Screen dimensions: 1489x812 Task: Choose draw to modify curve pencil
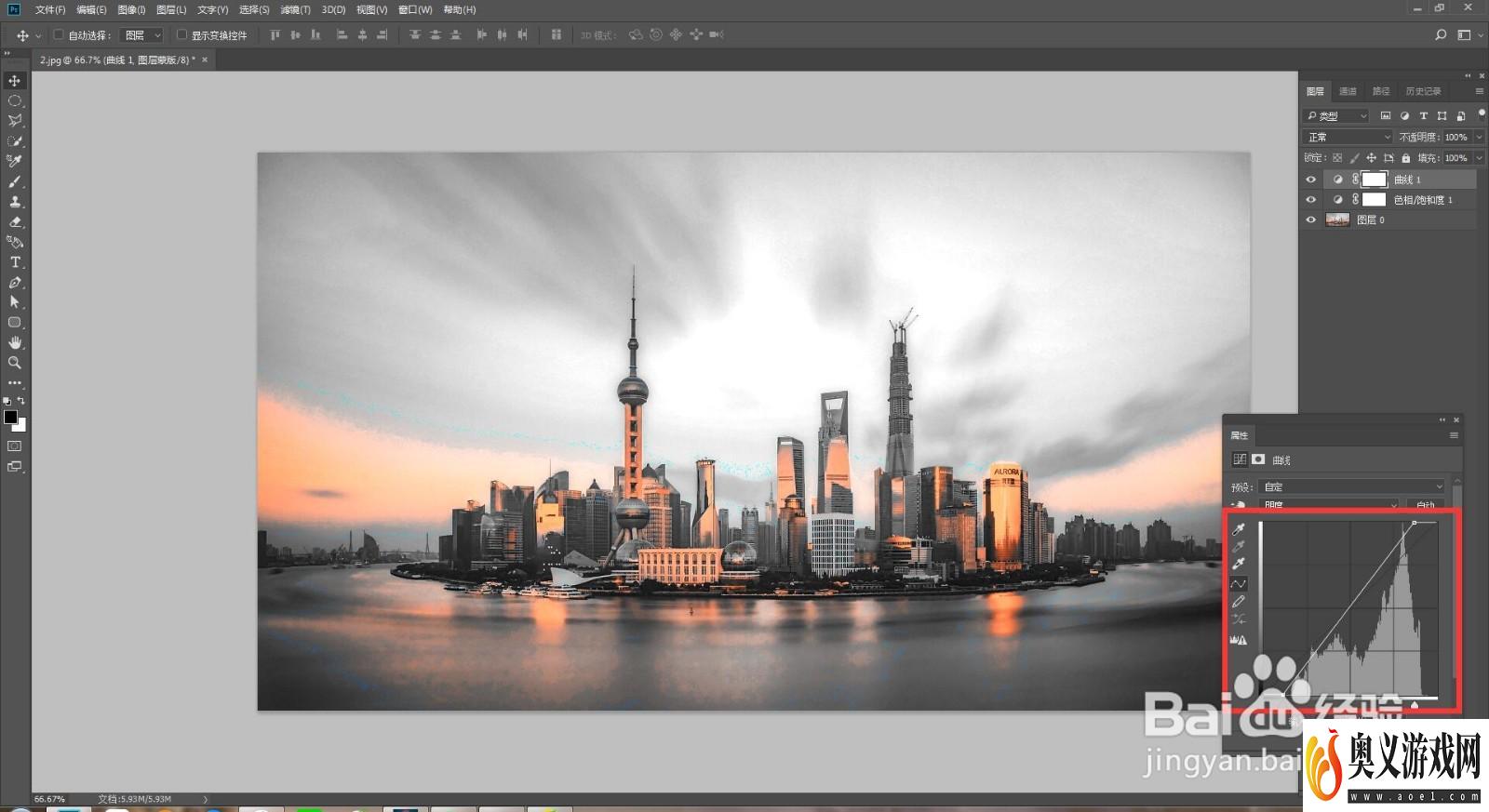tap(1239, 602)
